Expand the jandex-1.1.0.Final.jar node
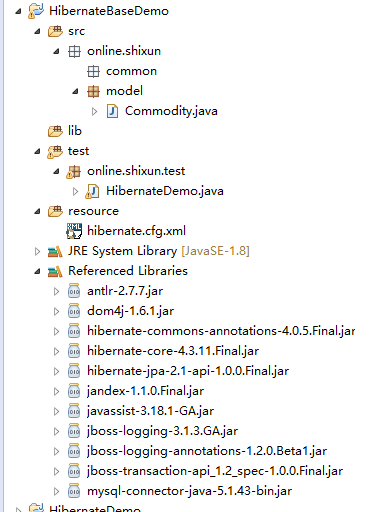 point(56,391)
